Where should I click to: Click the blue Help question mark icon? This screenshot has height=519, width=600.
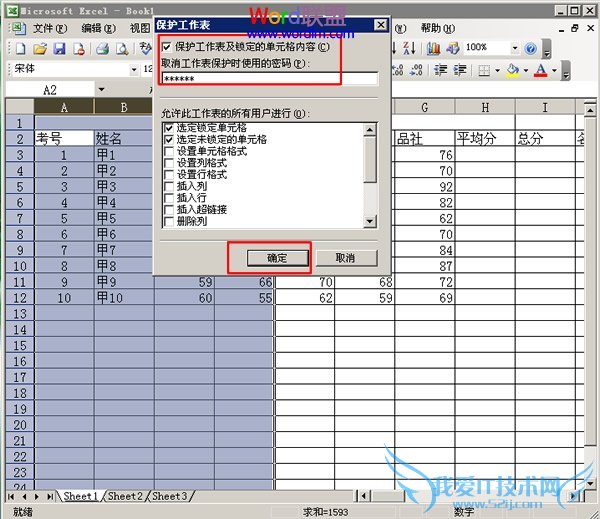[530, 49]
